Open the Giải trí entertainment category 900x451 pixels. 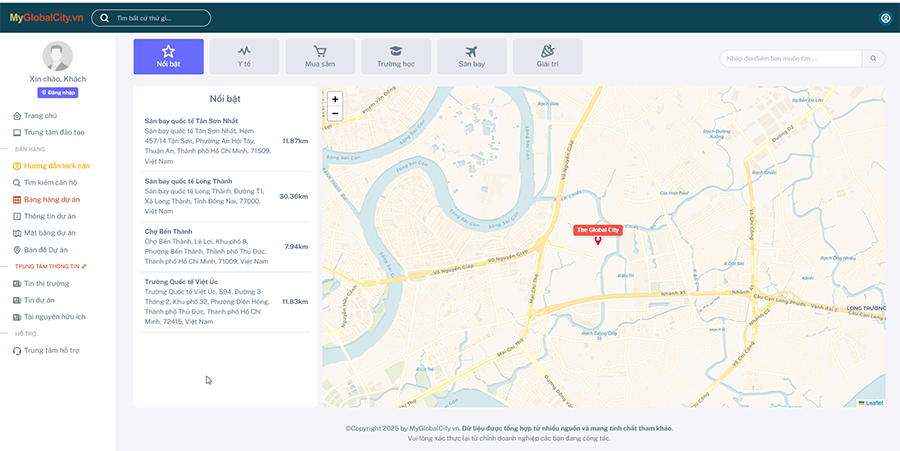click(x=547, y=56)
